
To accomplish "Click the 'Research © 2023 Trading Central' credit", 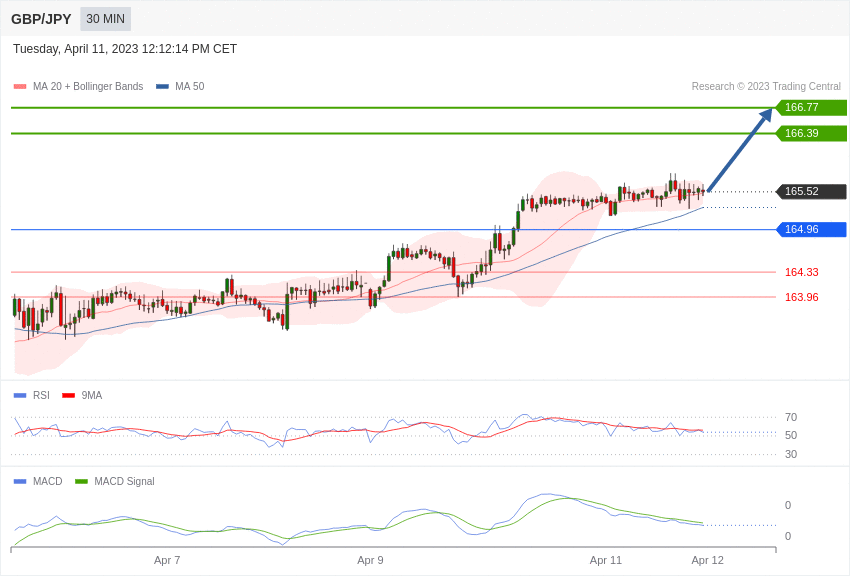I will (766, 86).
